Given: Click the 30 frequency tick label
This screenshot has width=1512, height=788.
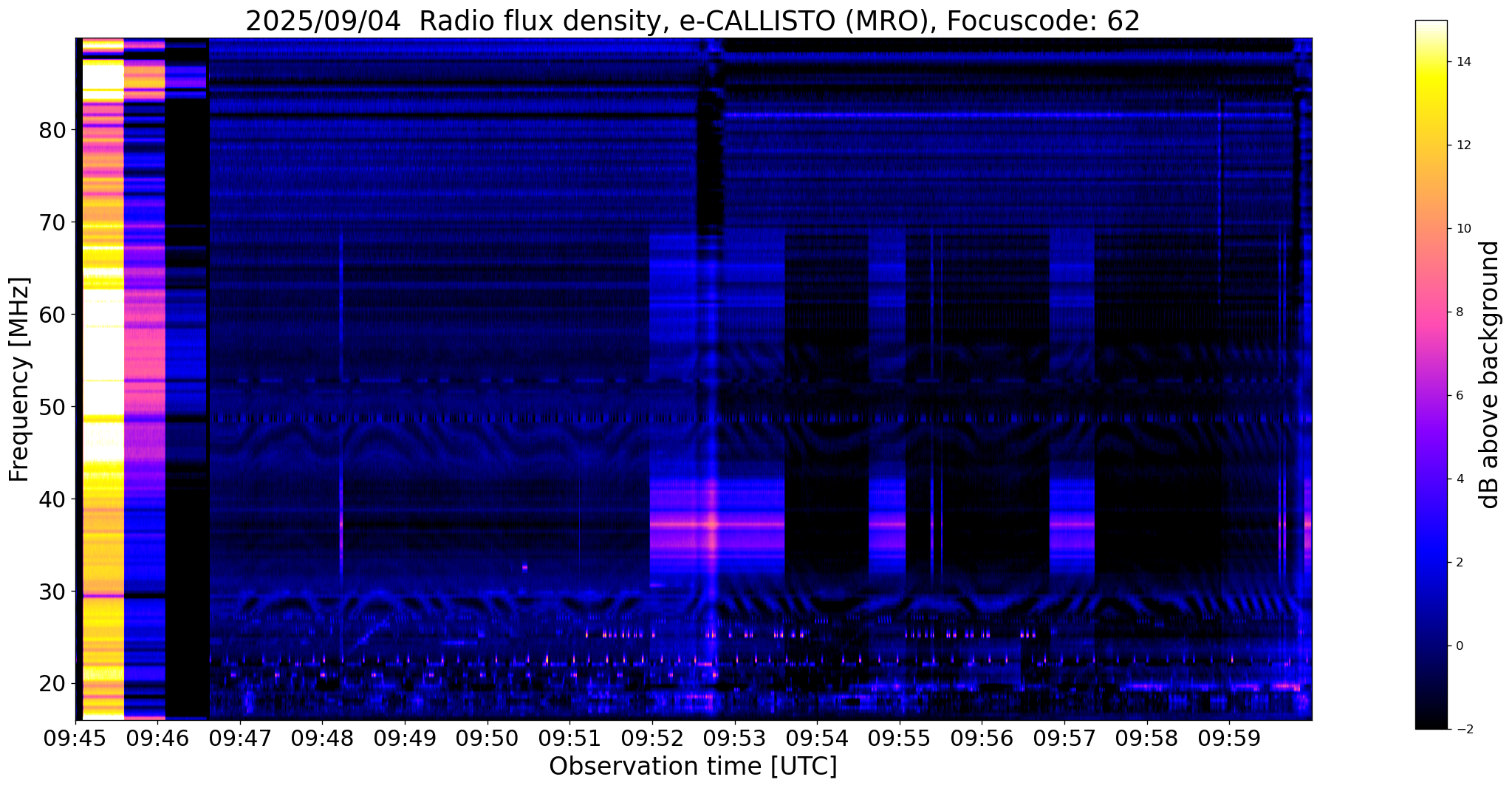Looking at the screenshot, I should point(52,592).
